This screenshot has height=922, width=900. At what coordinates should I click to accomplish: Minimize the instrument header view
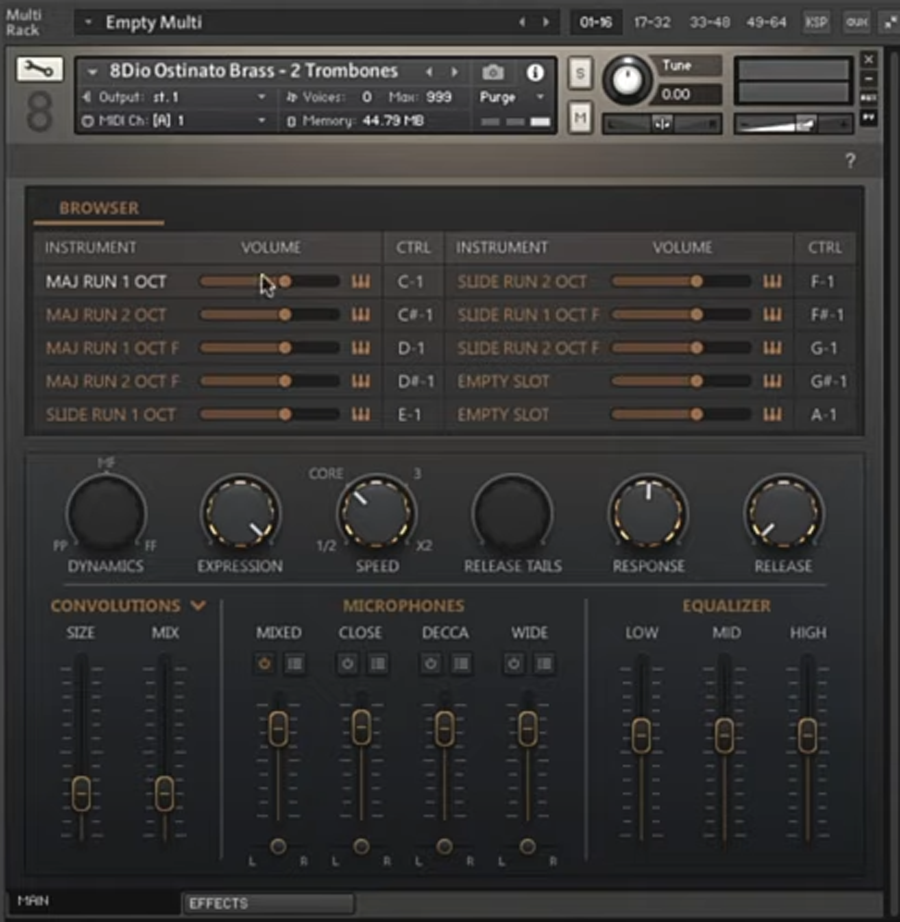(x=869, y=79)
